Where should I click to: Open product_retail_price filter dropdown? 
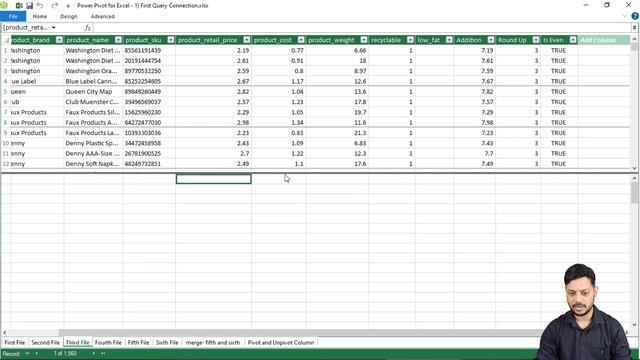point(247,40)
